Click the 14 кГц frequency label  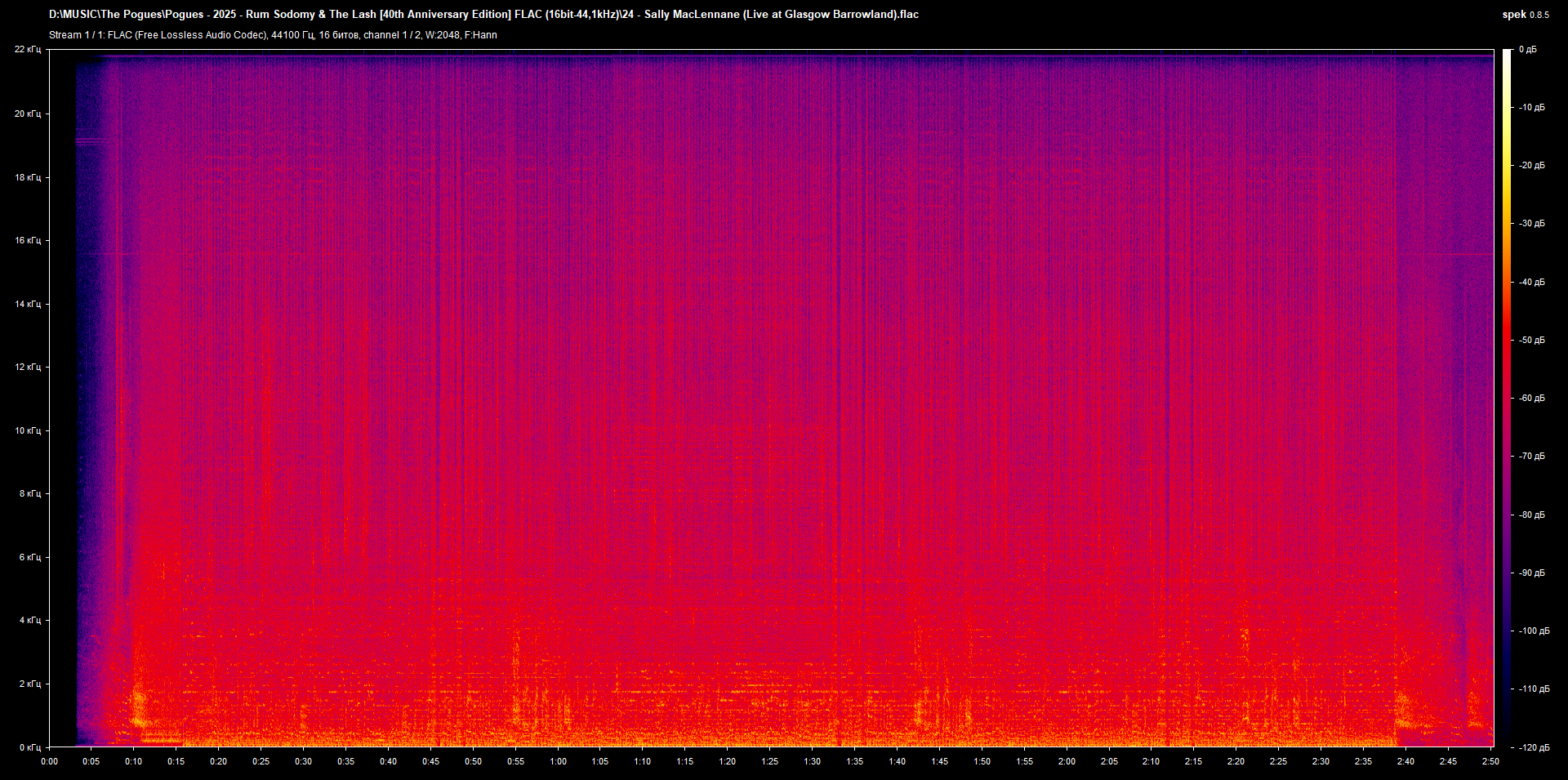28,304
